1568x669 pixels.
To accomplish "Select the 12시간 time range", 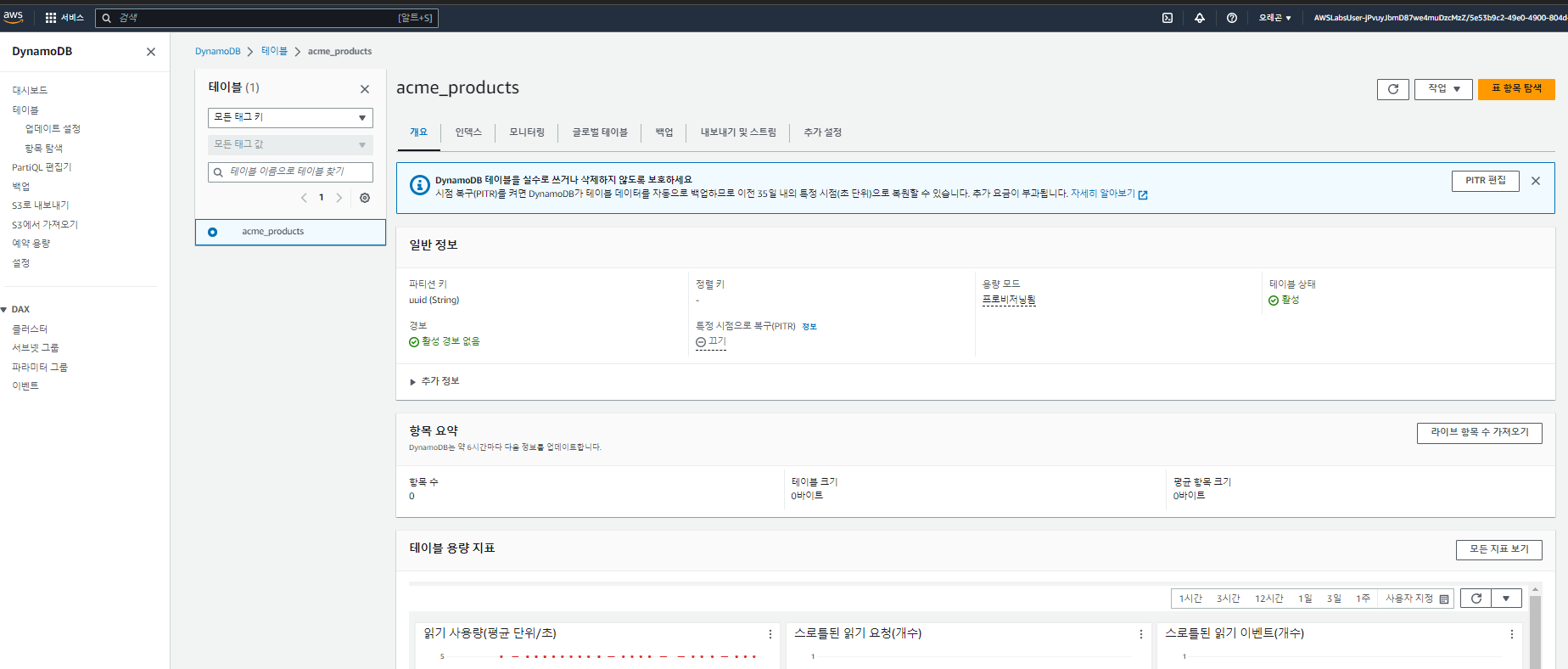I will click(1269, 599).
